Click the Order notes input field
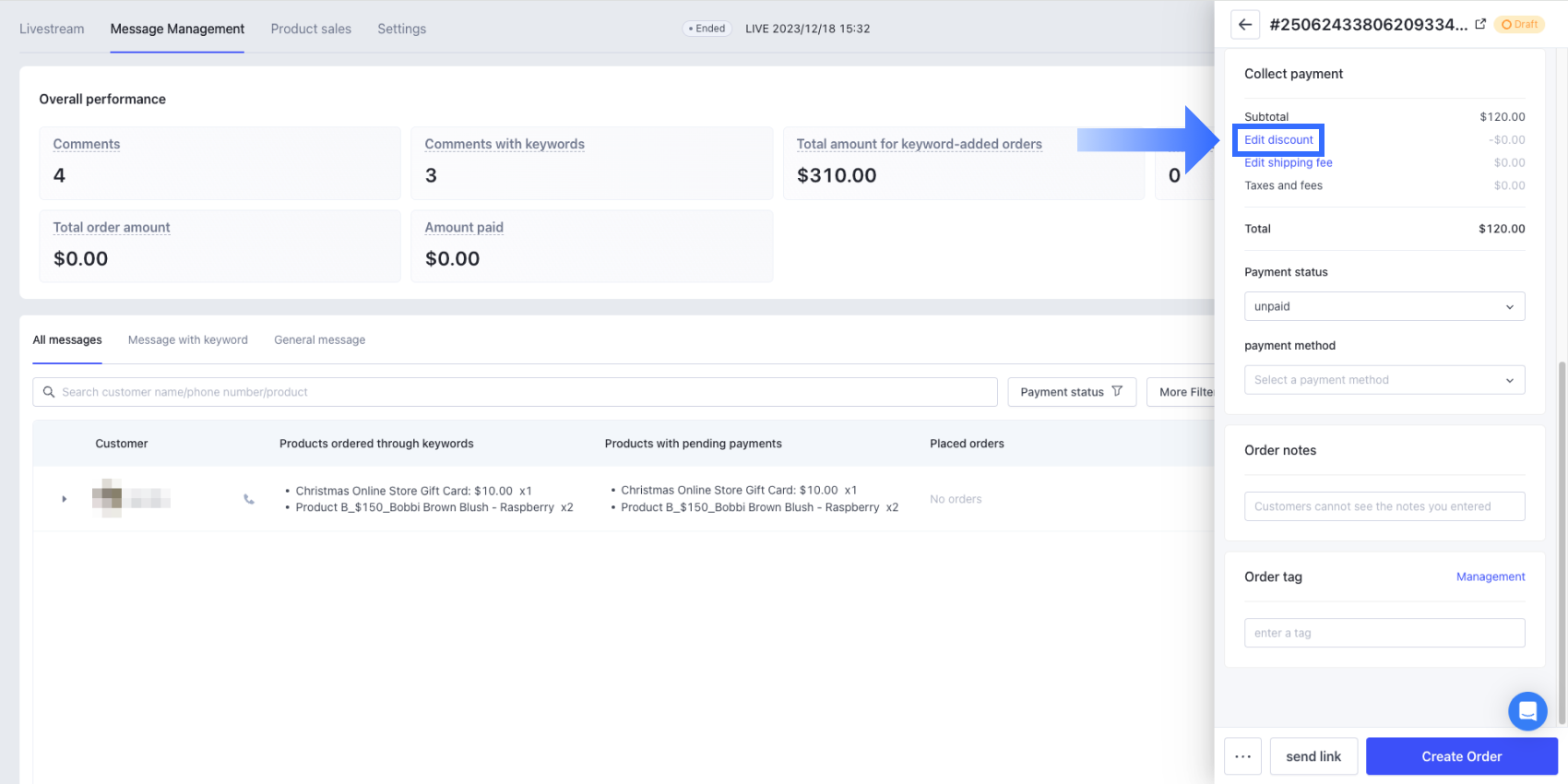This screenshot has width=1568, height=784. pos(1384,506)
